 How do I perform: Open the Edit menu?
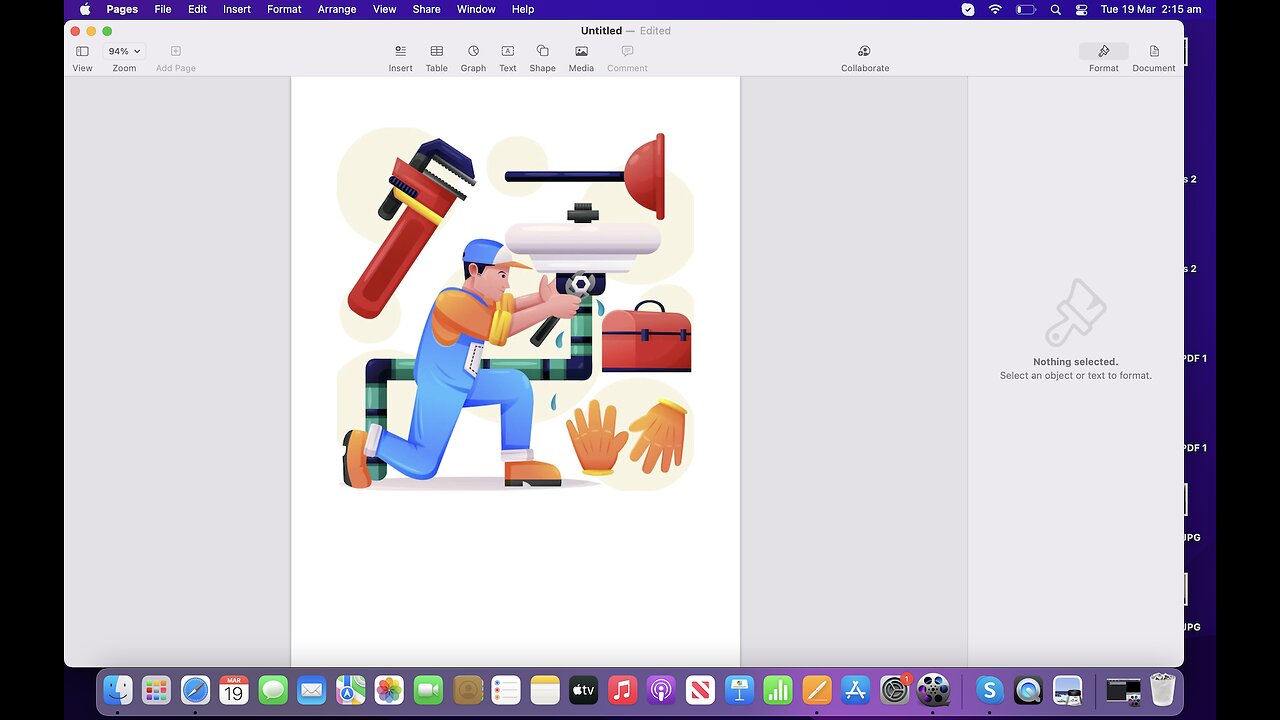pyautogui.click(x=198, y=9)
